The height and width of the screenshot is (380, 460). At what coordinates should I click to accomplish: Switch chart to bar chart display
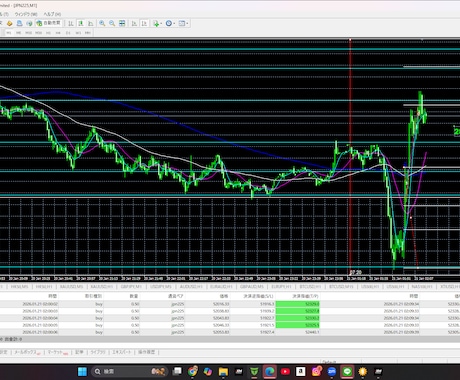click(71, 23)
